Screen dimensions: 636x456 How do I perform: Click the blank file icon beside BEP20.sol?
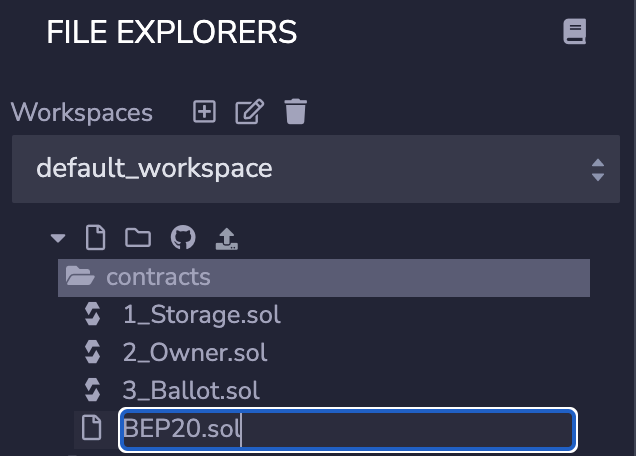tap(92, 429)
